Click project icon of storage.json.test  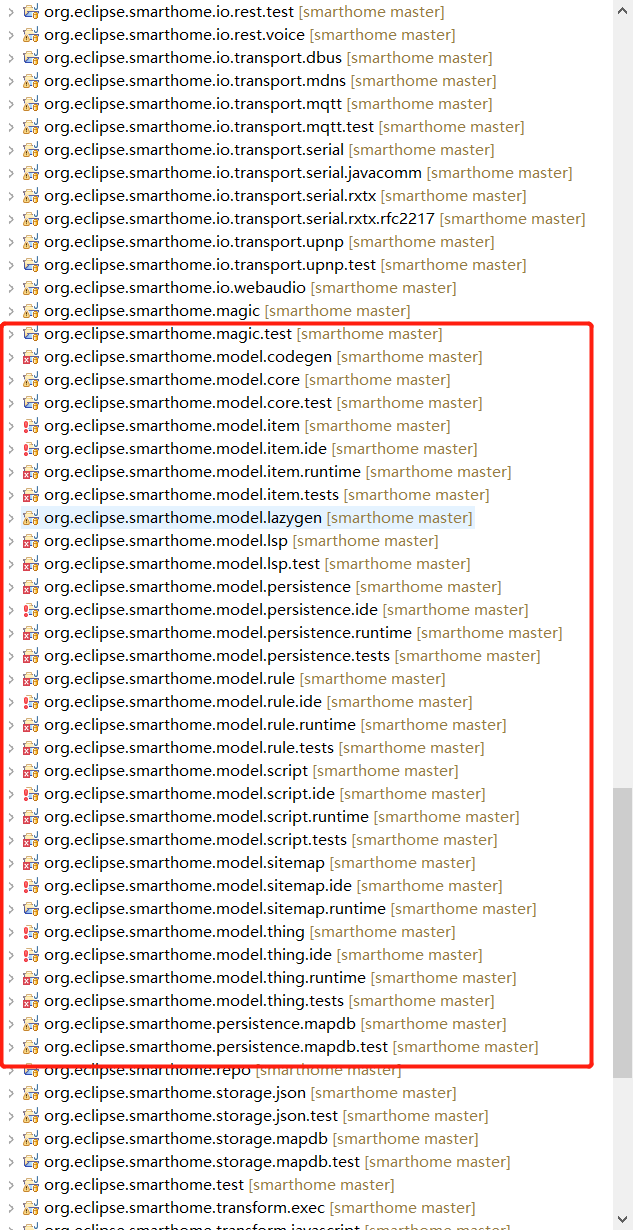[31, 1116]
